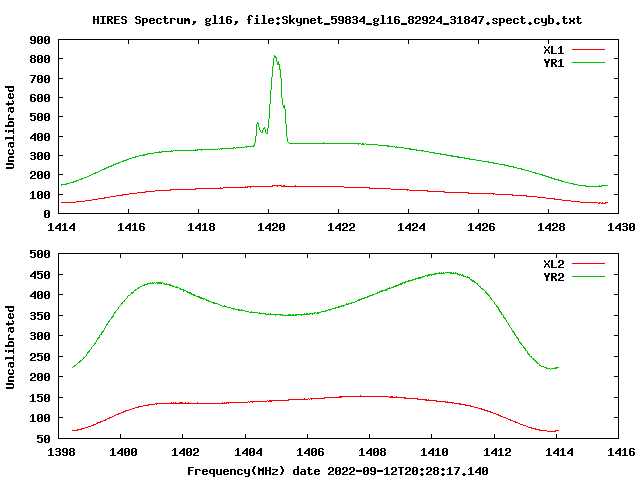Click the XL2 legend label

point(553,264)
